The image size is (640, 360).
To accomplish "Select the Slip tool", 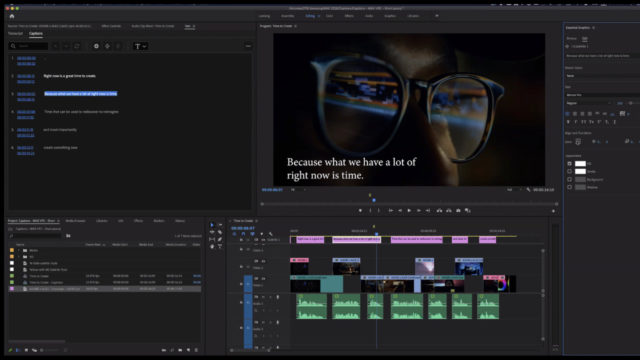I will (x=212, y=239).
